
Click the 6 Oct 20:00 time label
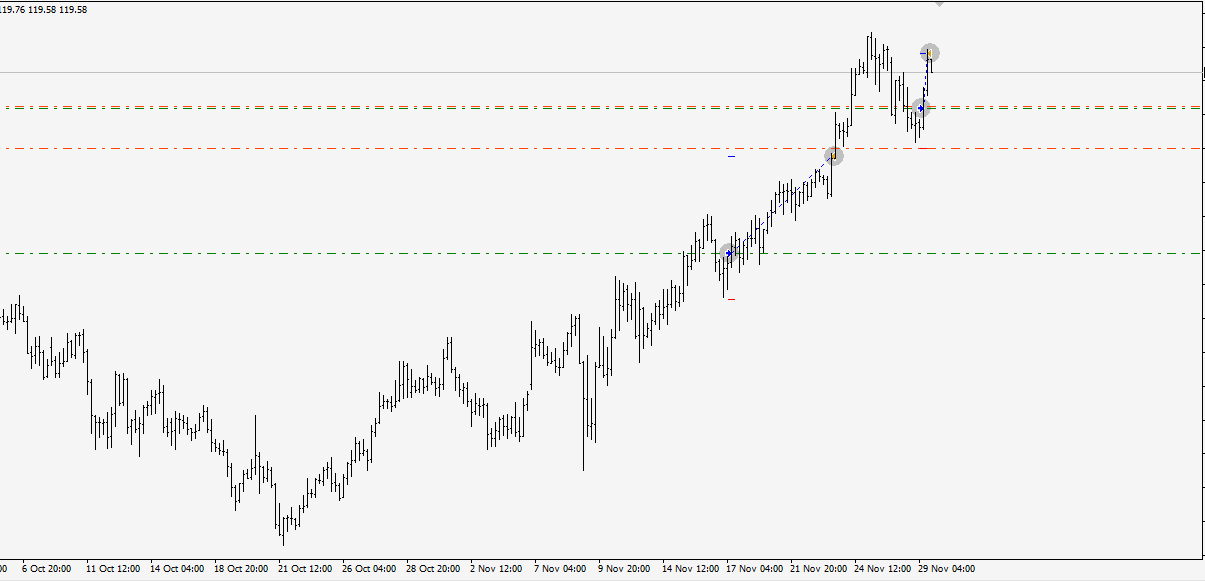(x=46, y=569)
